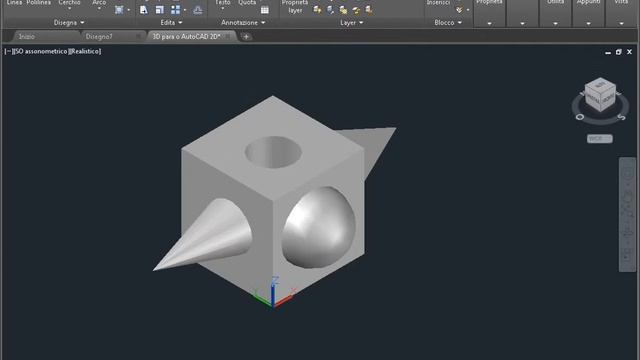640x360 pixels.
Task: Click the first layer tool icon
Action: point(317,10)
